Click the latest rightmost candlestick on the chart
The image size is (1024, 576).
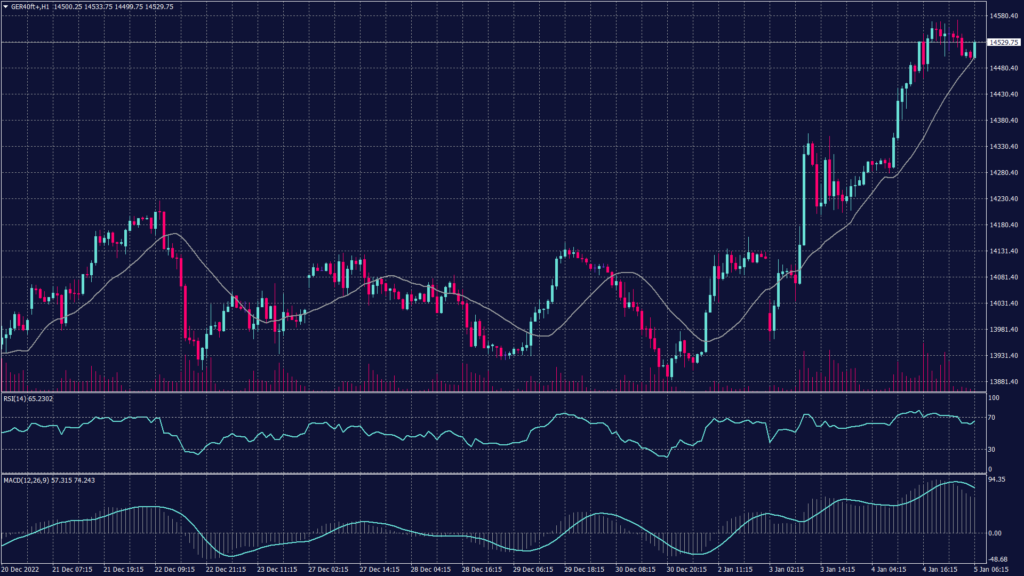click(974, 50)
